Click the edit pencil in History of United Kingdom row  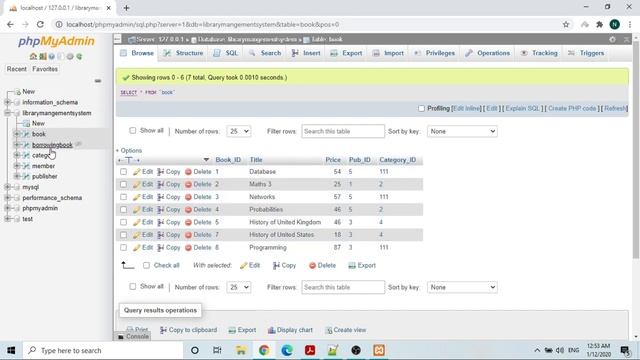[137, 222]
